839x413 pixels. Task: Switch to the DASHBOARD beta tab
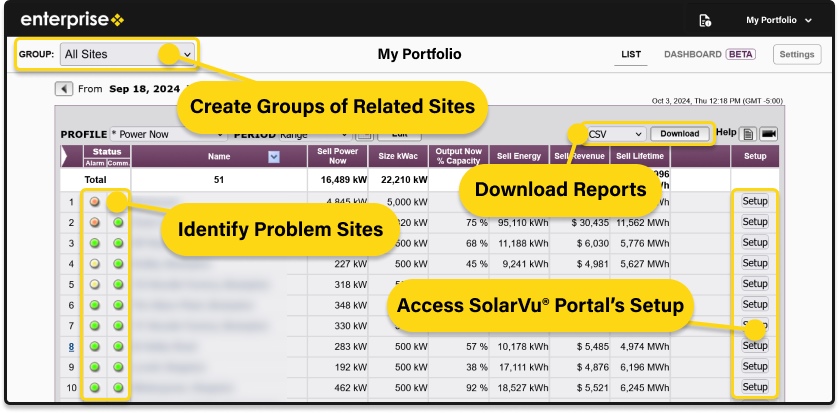[x=709, y=54]
